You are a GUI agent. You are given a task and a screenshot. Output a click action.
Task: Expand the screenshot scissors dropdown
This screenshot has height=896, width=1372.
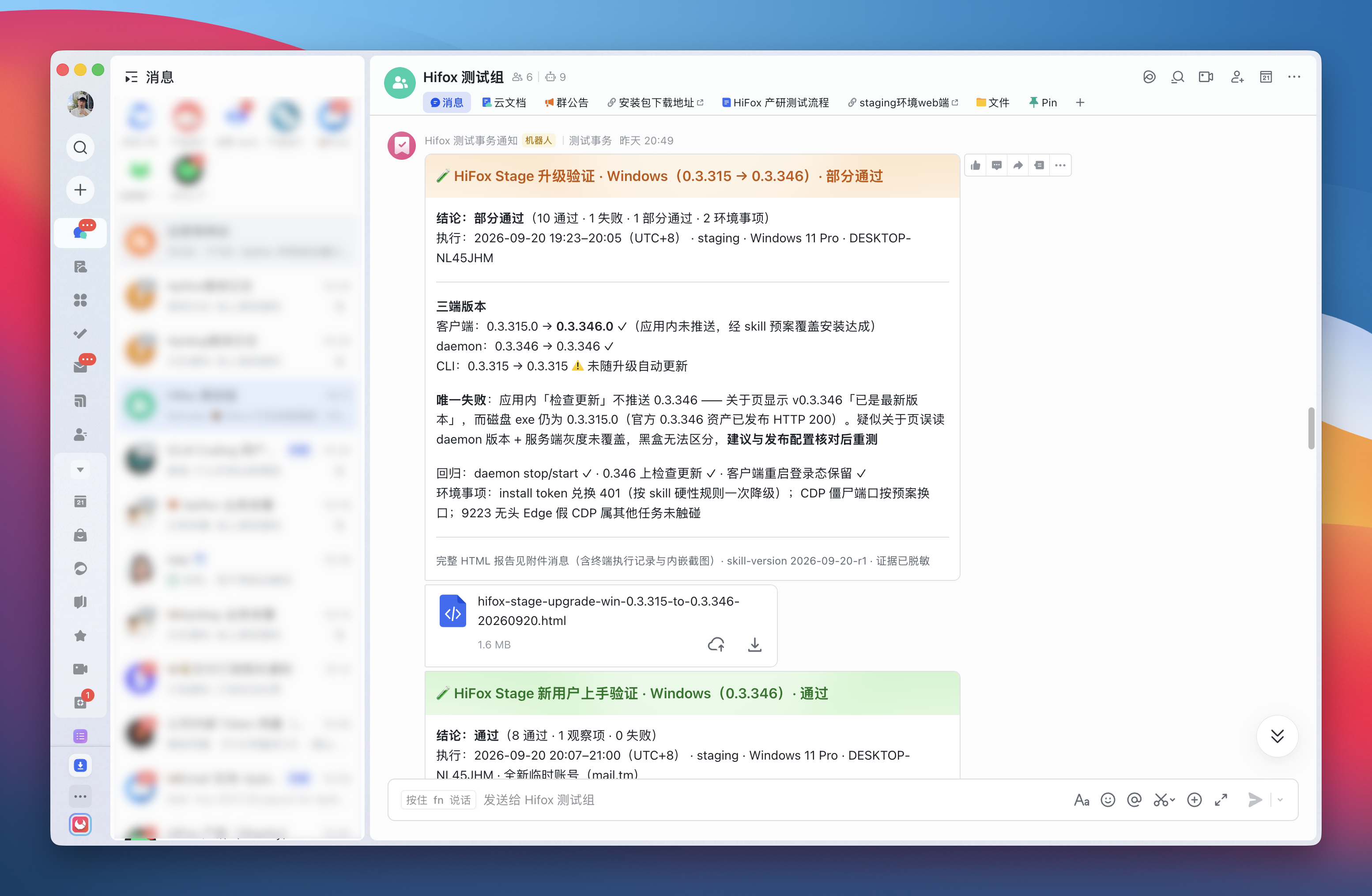coord(1173,800)
